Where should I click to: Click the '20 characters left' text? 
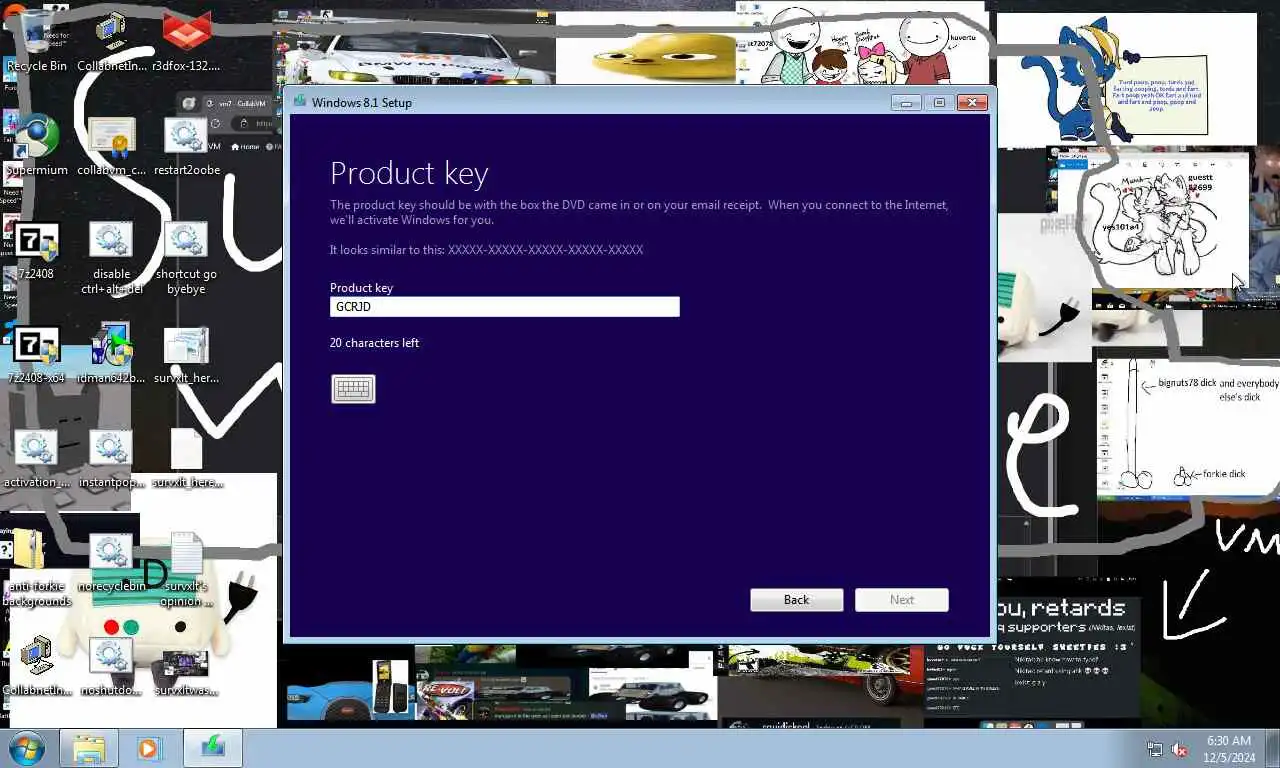point(374,343)
